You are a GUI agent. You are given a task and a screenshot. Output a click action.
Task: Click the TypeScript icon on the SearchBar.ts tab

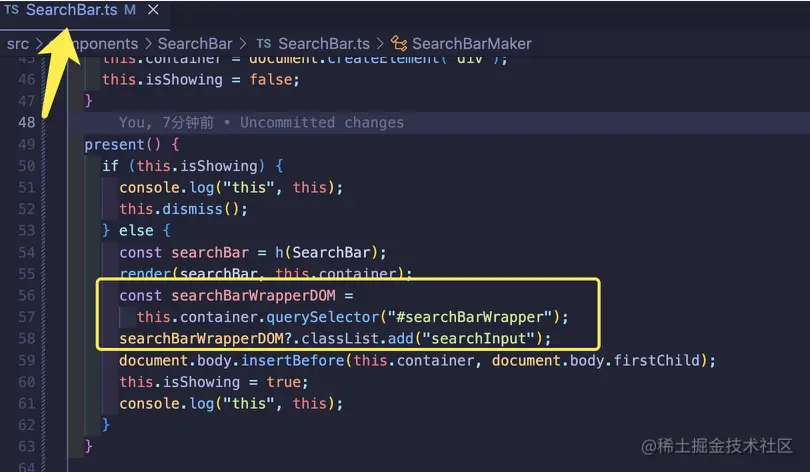pos(11,10)
